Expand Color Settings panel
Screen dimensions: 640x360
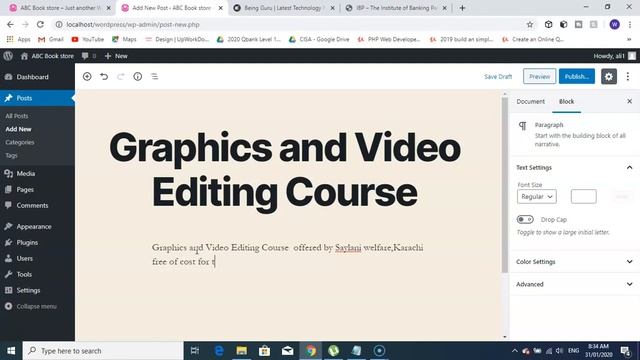coord(575,262)
